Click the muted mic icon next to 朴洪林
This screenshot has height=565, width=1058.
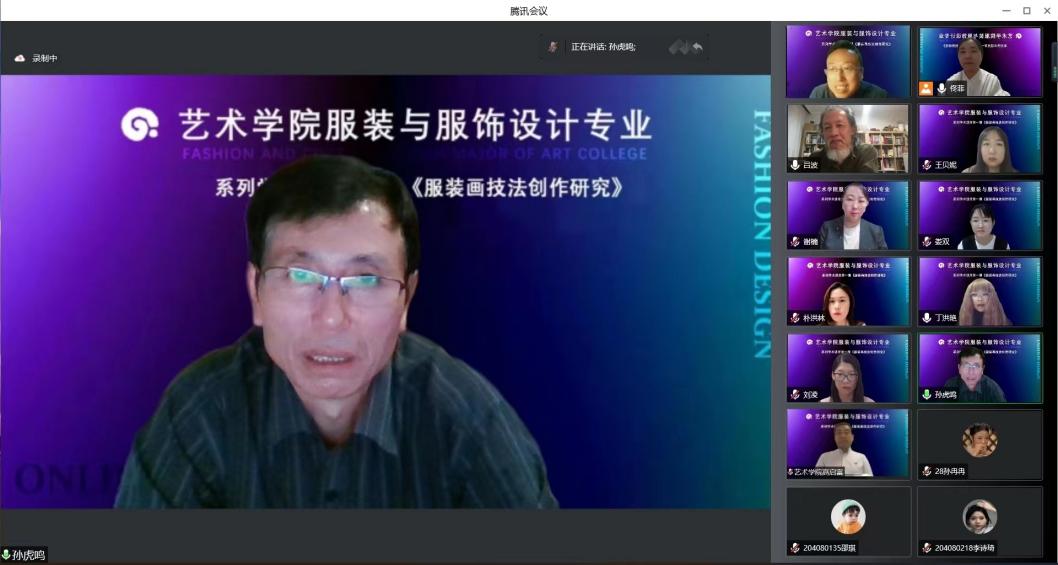pos(796,317)
